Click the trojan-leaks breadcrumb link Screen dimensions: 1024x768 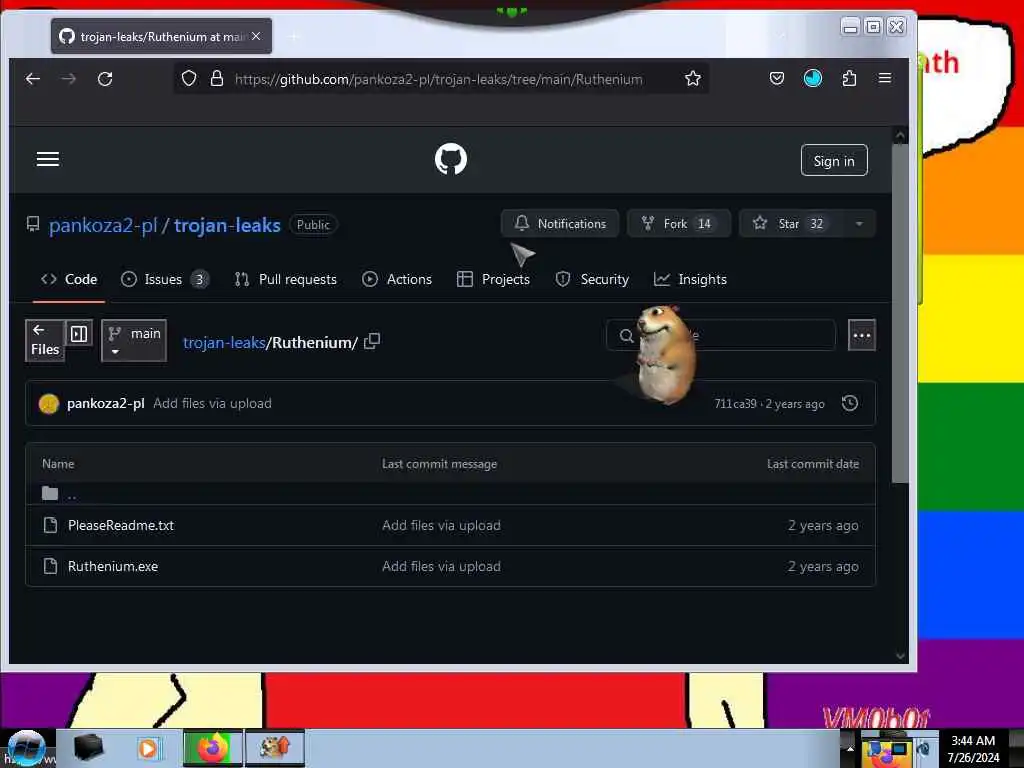click(224, 343)
